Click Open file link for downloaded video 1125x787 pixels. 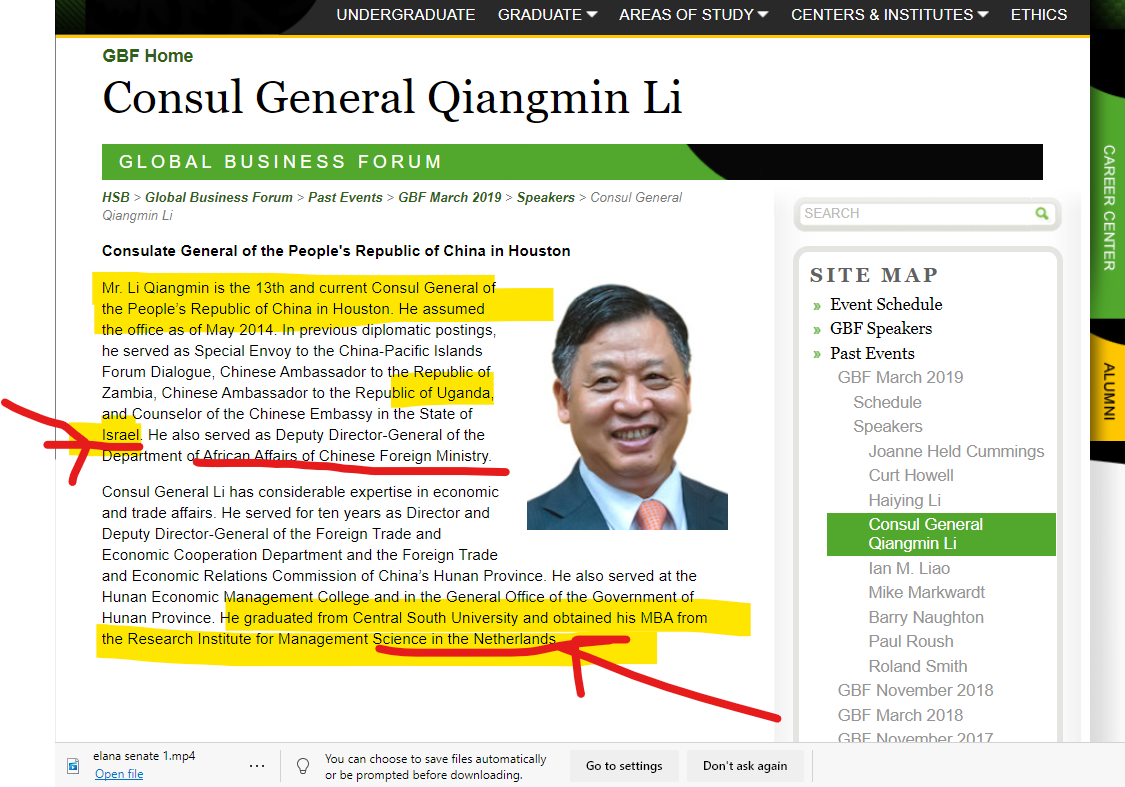(119, 774)
